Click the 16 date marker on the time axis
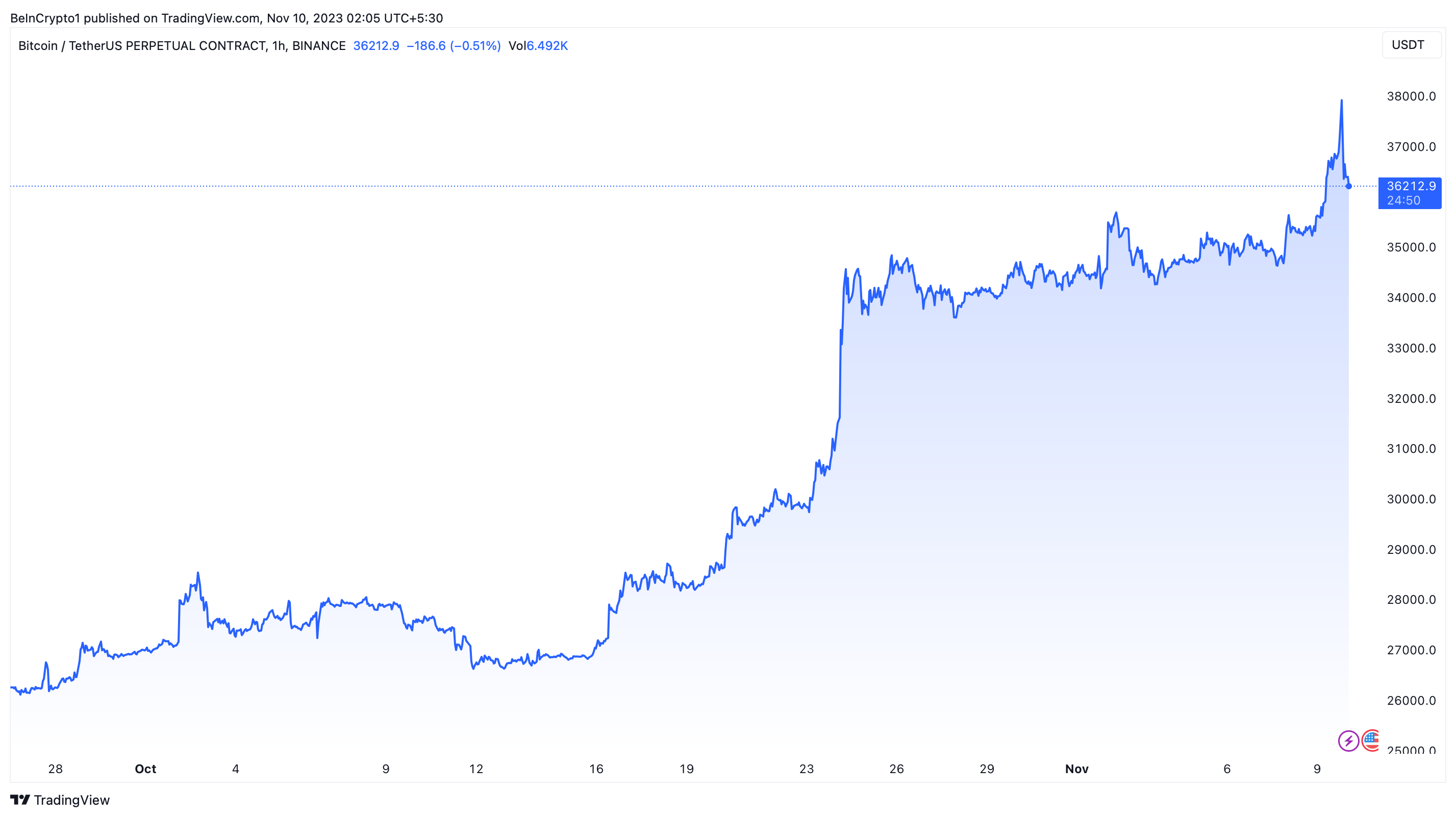The image size is (1456, 818). pos(596,769)
